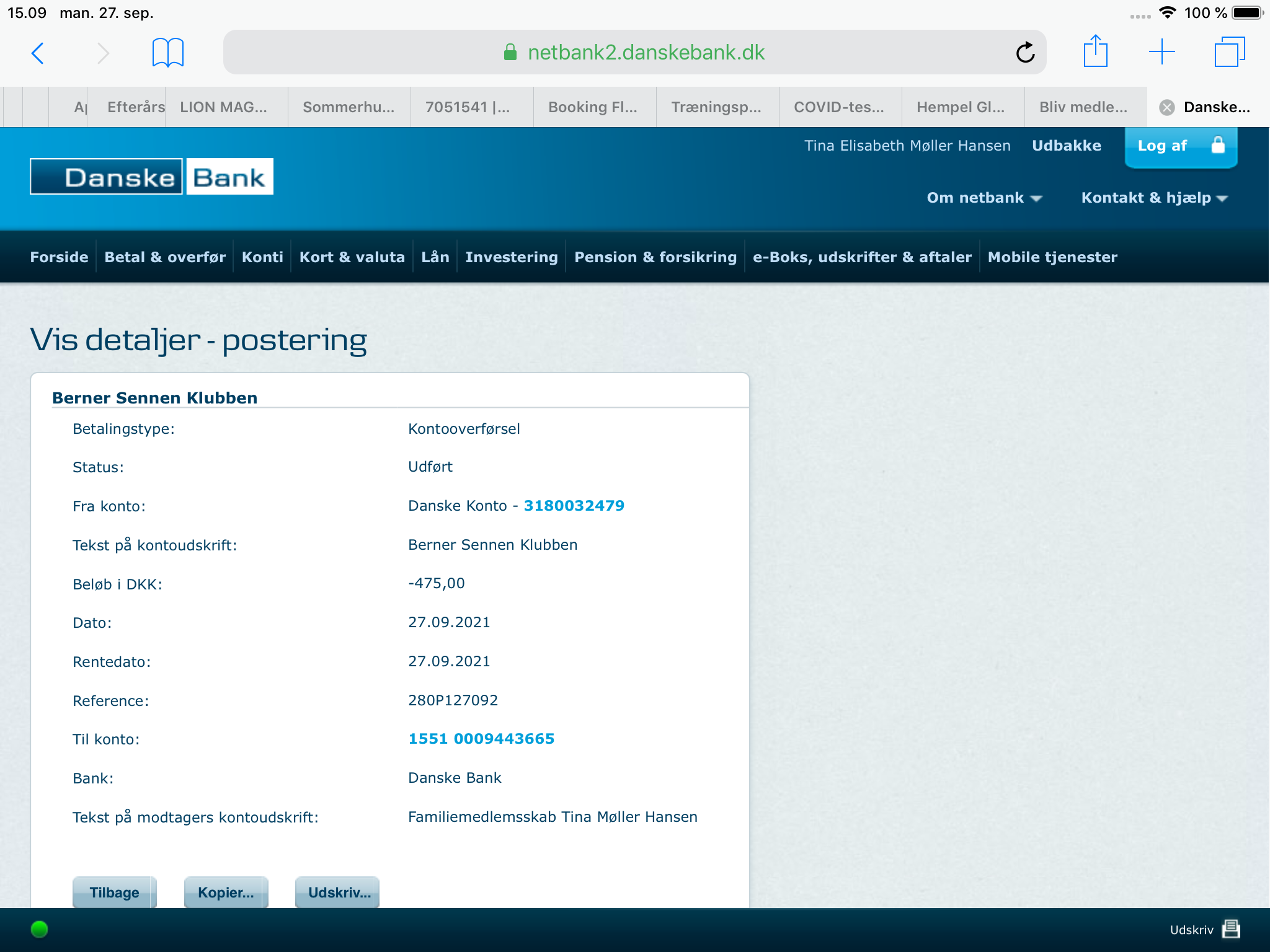
Task: Tap the battery indicator in status bar
Action: point(1248,13)
